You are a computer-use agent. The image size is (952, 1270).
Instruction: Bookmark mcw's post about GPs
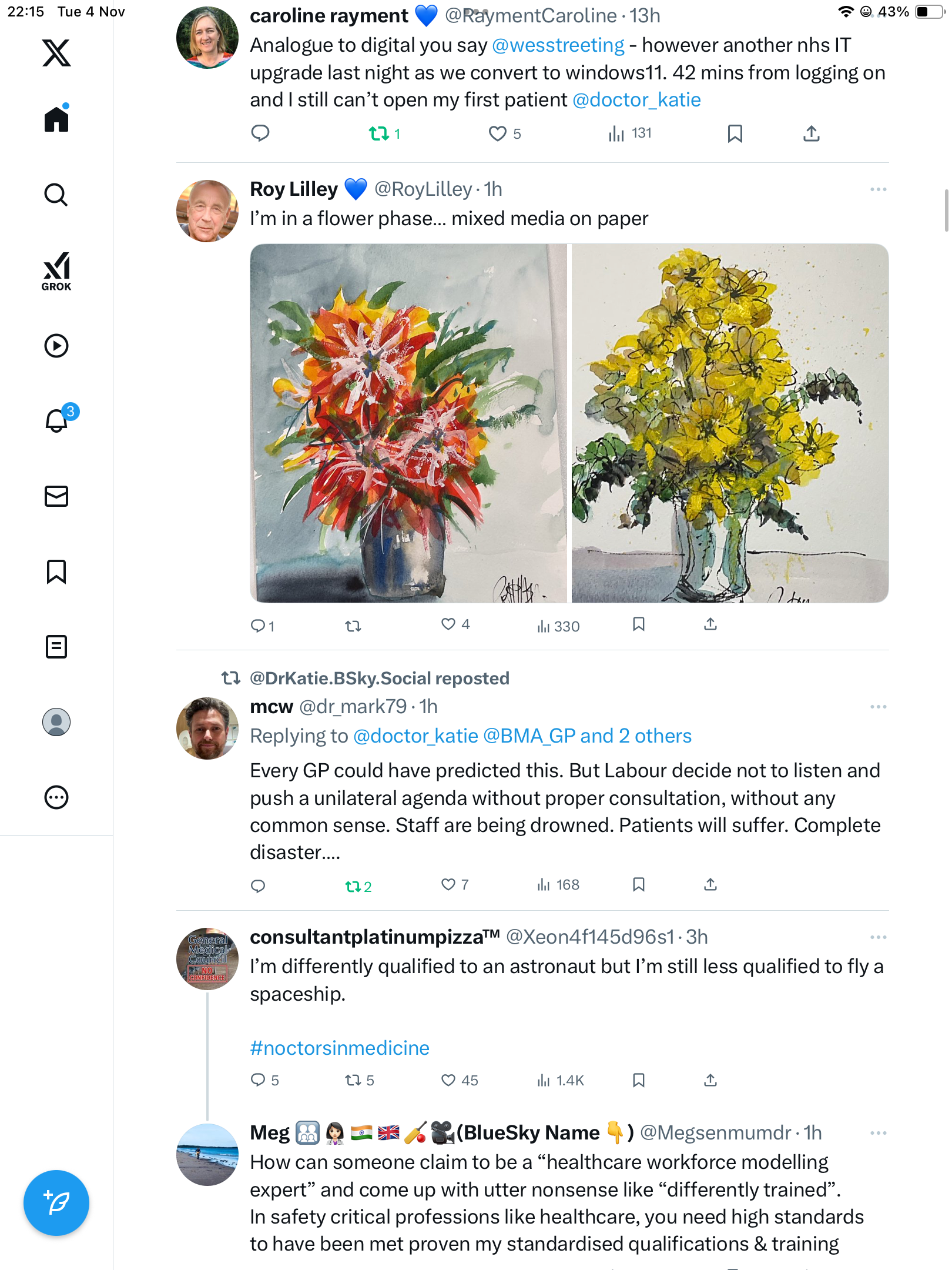(x=639, y=885)
